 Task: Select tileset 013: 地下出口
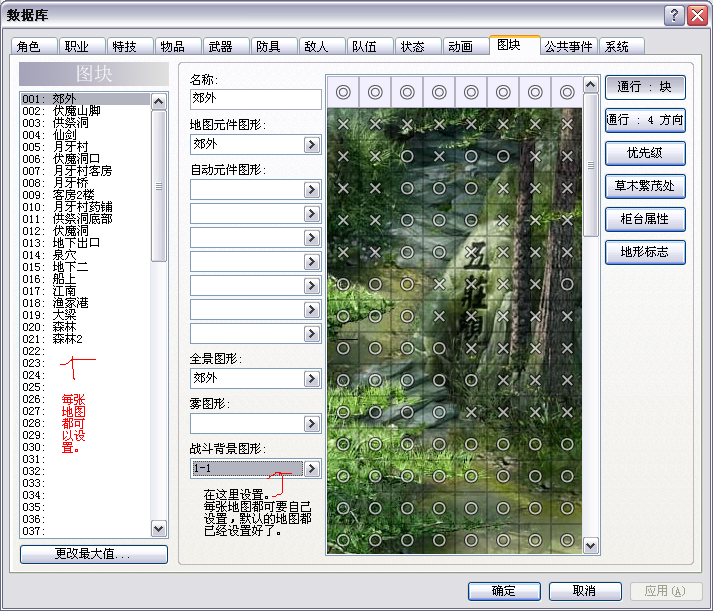click(x=85, y=243)
